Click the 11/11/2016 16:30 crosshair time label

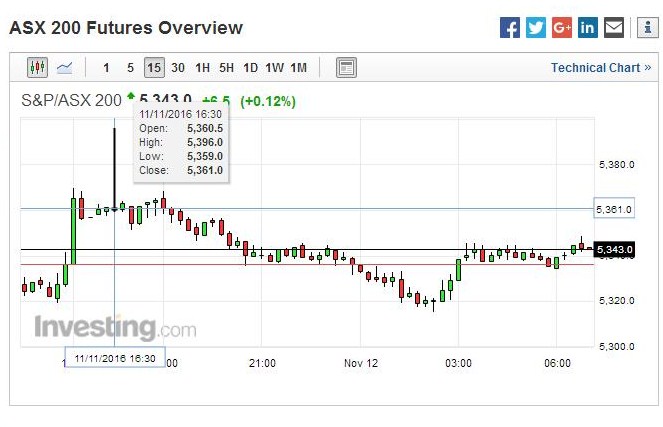pos(115,359)
